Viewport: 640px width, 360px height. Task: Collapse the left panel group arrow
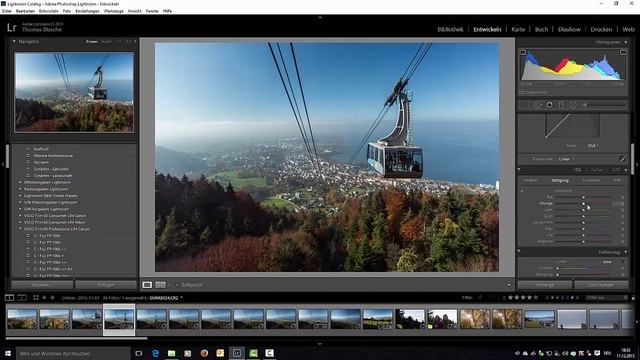(x=2, y=164)
